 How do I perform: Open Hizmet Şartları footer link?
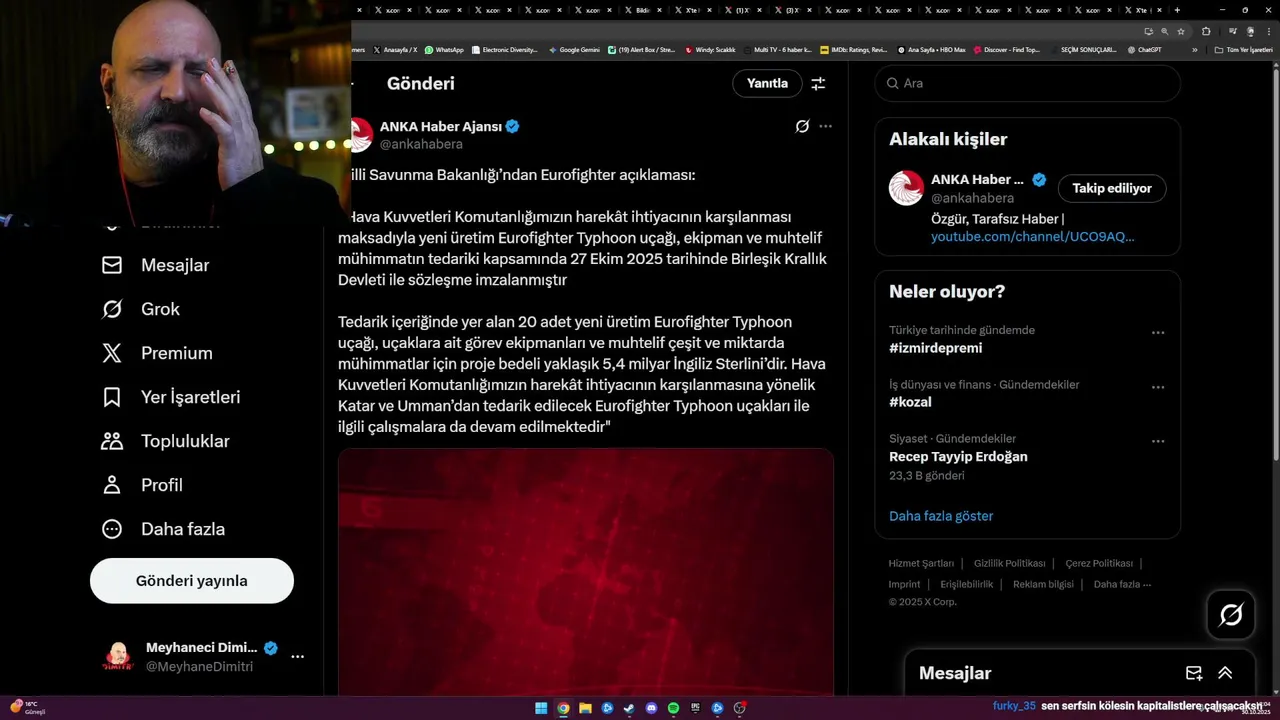click(x=921, y=563)
